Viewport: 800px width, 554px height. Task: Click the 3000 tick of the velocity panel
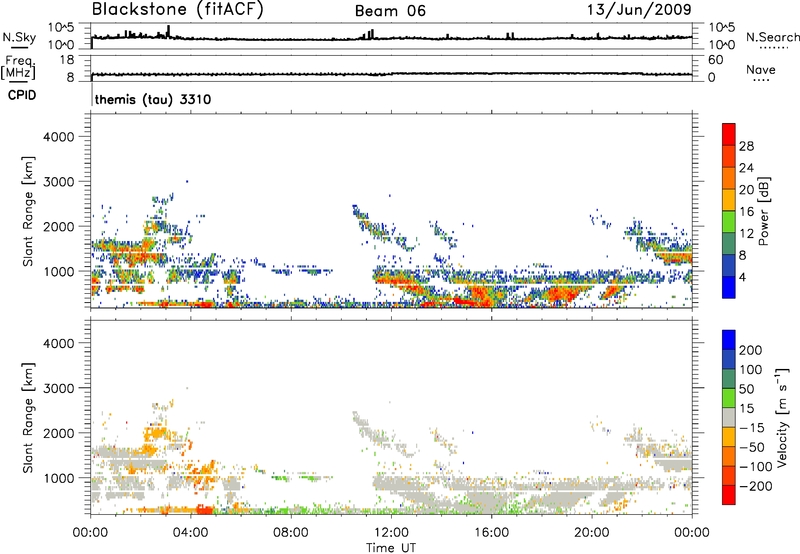click(x=59, y=388)
